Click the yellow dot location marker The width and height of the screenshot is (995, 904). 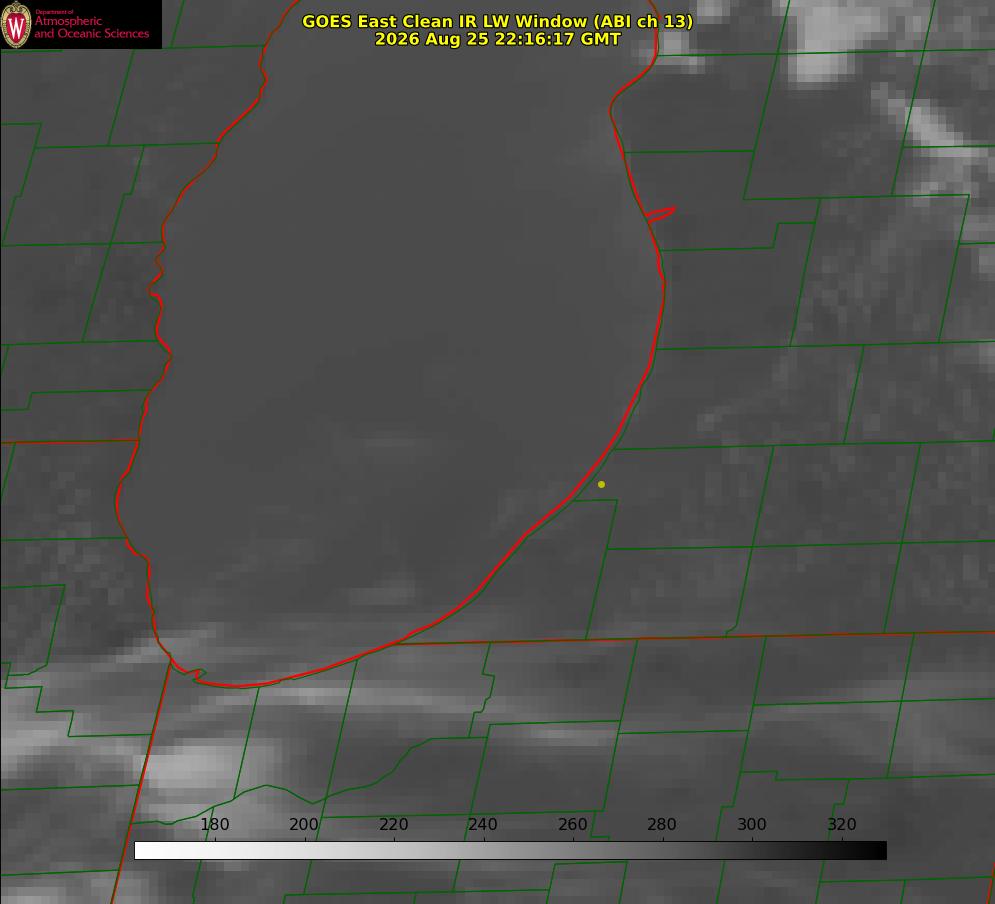click(x=601, y=484)
